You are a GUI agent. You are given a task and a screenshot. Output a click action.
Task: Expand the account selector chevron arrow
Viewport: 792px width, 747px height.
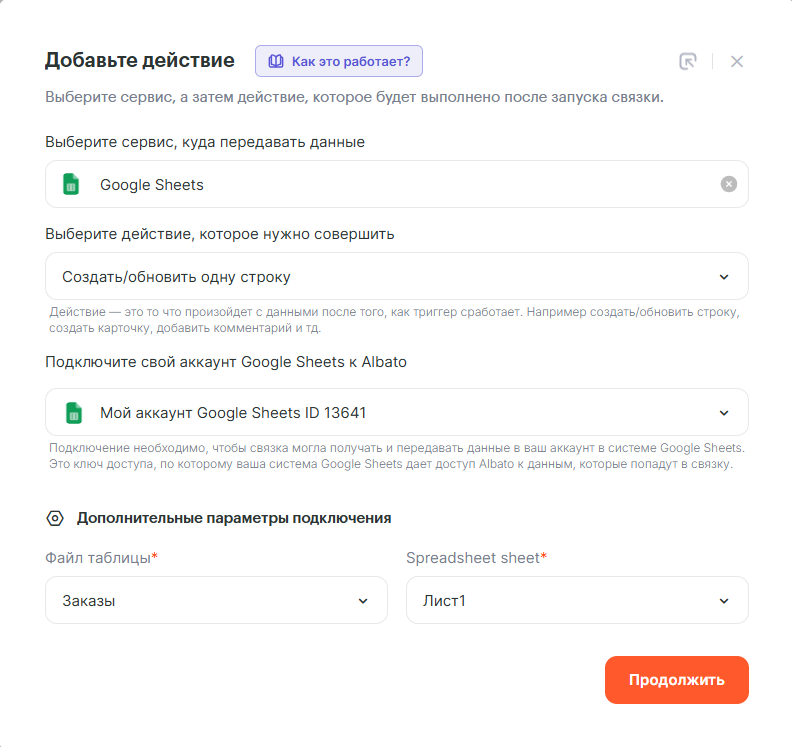click(724, 413)
